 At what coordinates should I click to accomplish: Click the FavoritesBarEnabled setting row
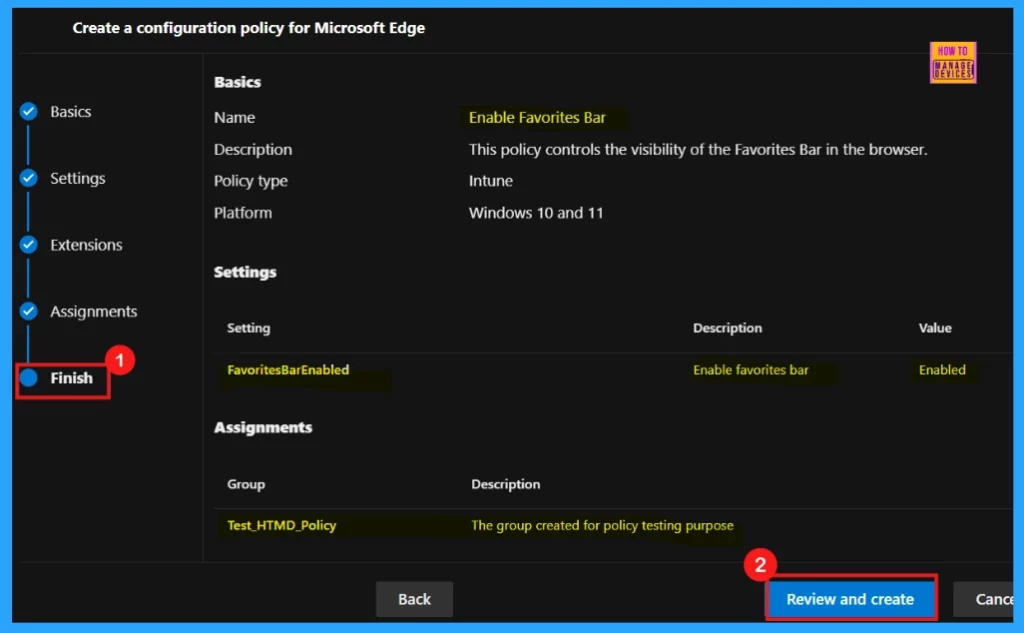613,370
